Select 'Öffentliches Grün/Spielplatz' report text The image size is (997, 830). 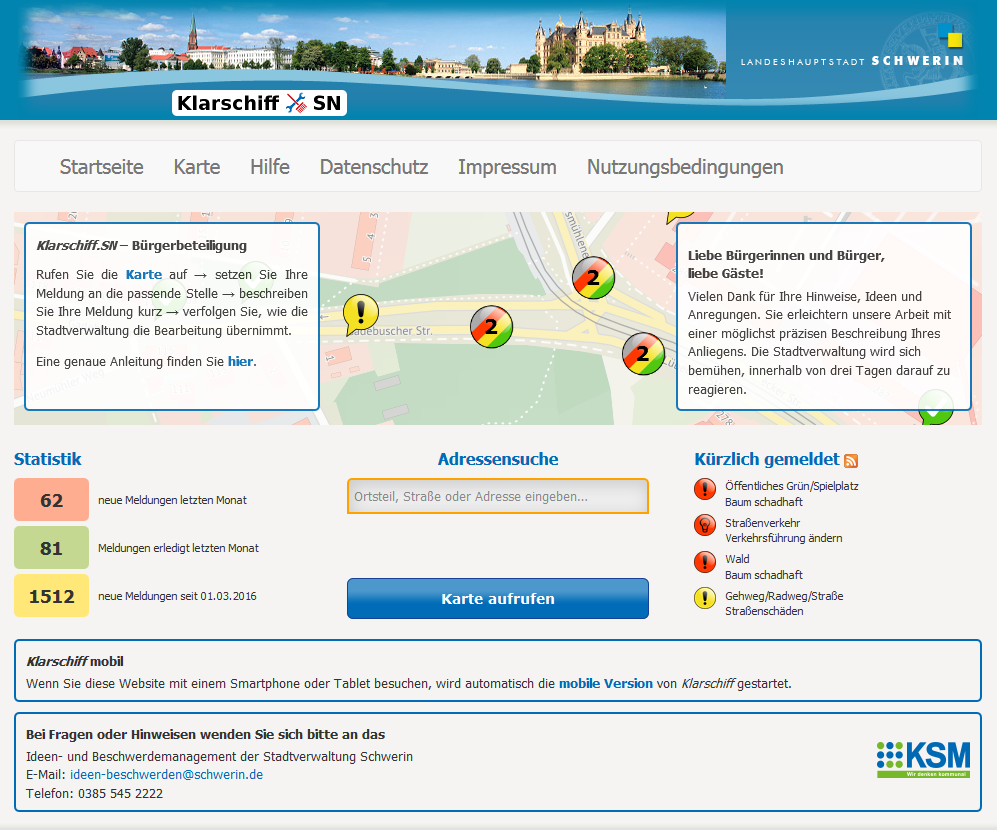click(x=792, y=487)
